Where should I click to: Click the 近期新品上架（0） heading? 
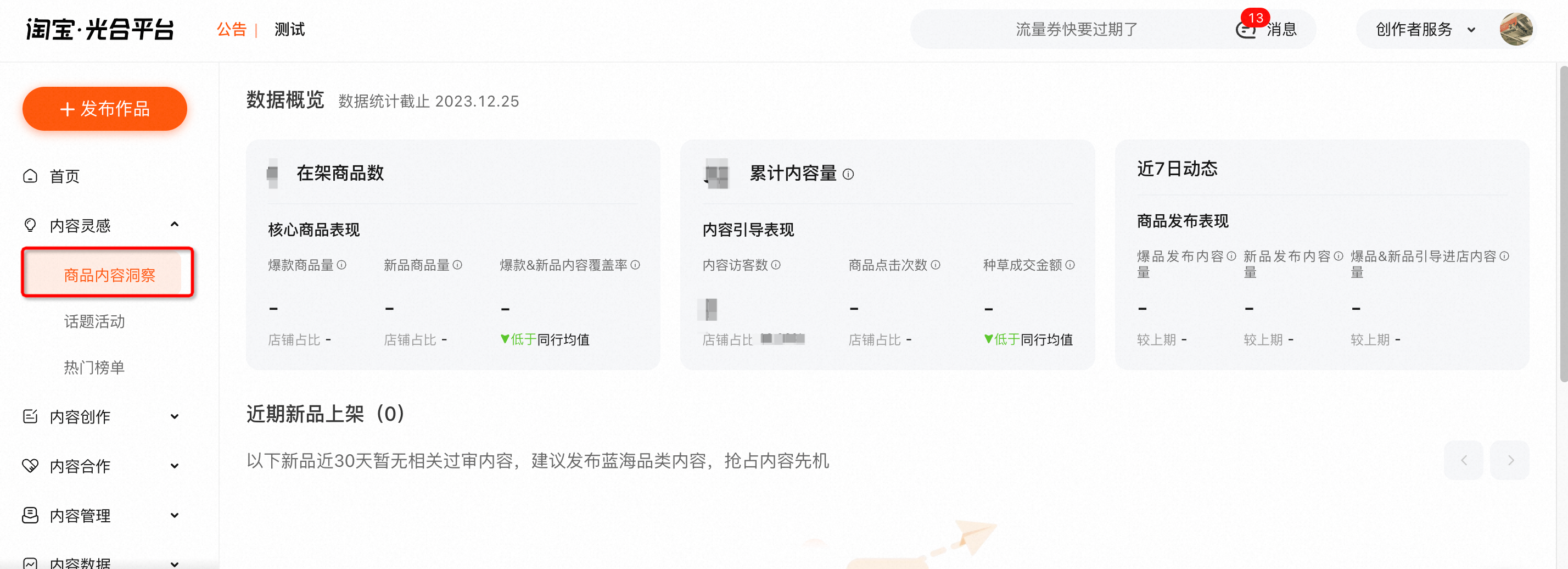(x=326, y=414)
